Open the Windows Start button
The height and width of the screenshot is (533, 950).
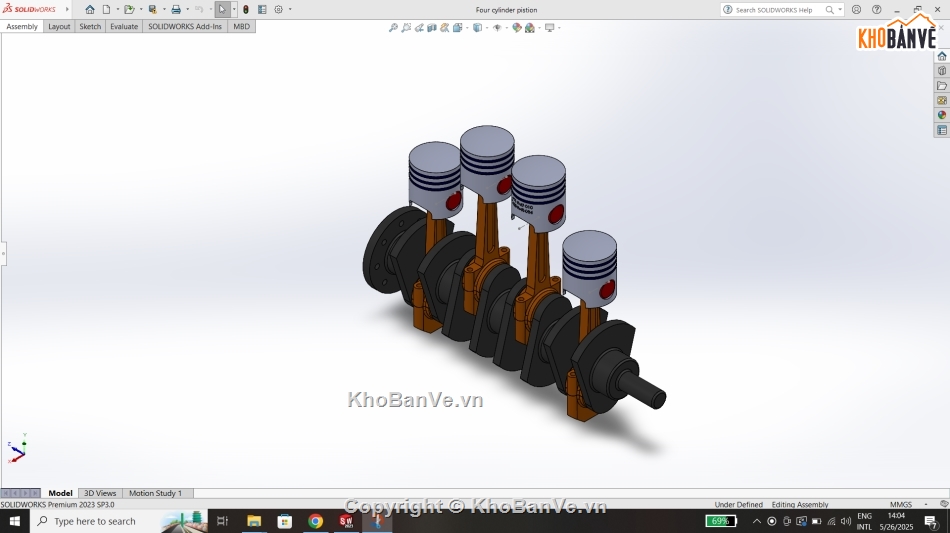pyautogui.click(x=15, y=521)
